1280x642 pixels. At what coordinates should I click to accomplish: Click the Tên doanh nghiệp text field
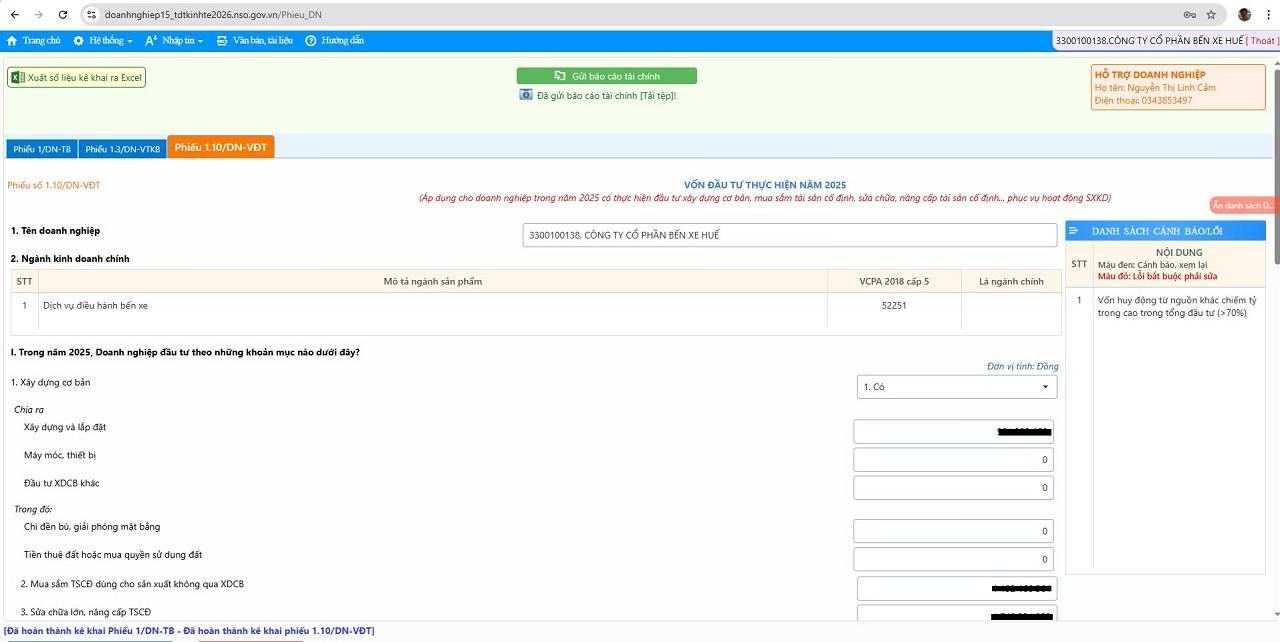click(x=789, y=235)
